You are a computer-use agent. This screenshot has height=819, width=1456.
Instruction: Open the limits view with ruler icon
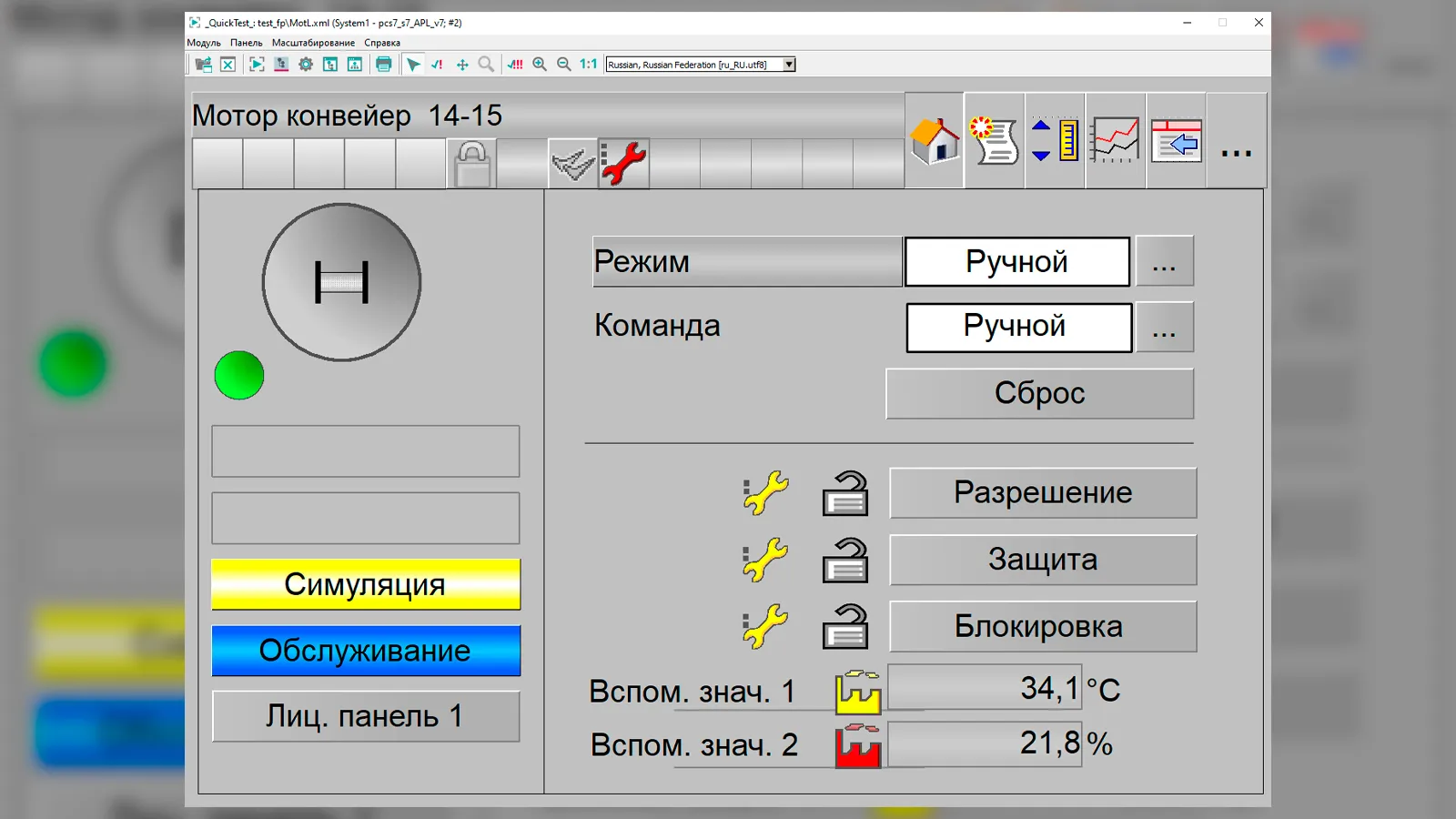coord(1056,141)
